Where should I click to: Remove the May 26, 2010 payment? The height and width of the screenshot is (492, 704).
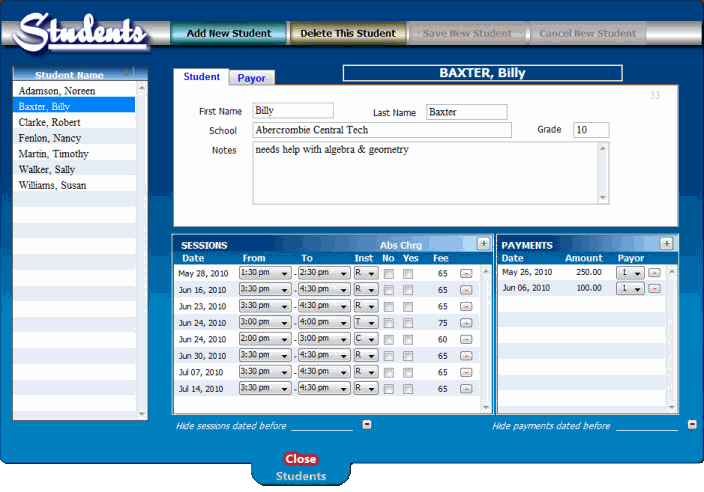(x=654, y=272)
